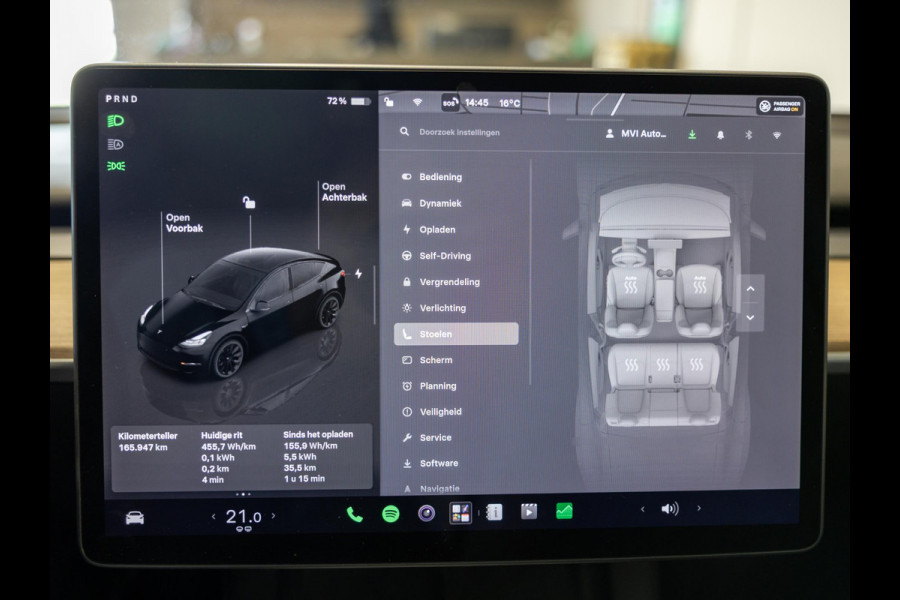This screenshot has width=900, height=600.
Task: Tap the Kilometerteller 165.947 km card
Action: (148, 442)
